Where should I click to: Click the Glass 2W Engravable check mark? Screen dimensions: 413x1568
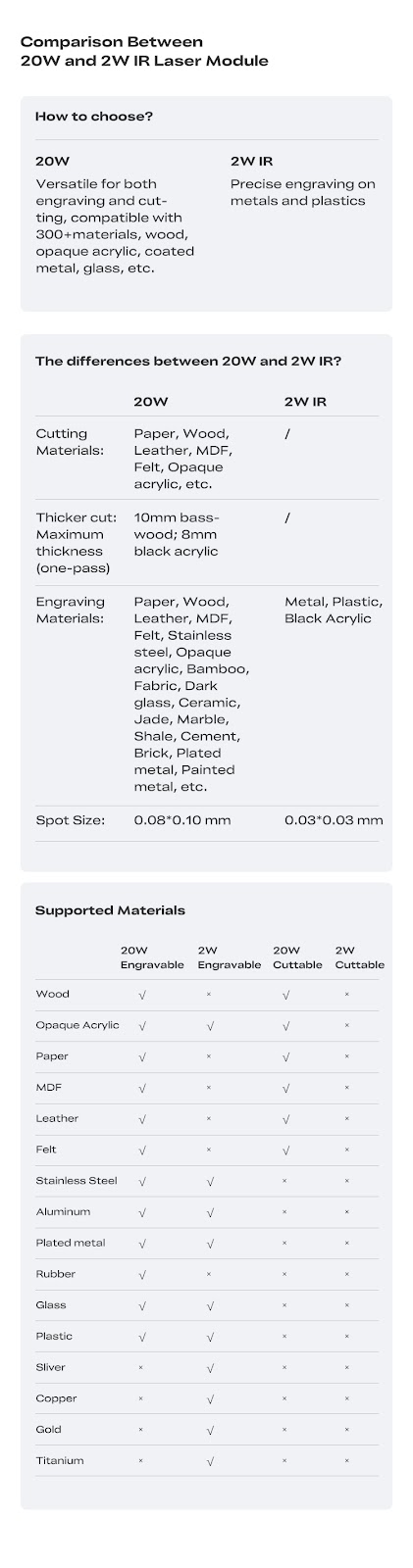[x=210, y=1306]
